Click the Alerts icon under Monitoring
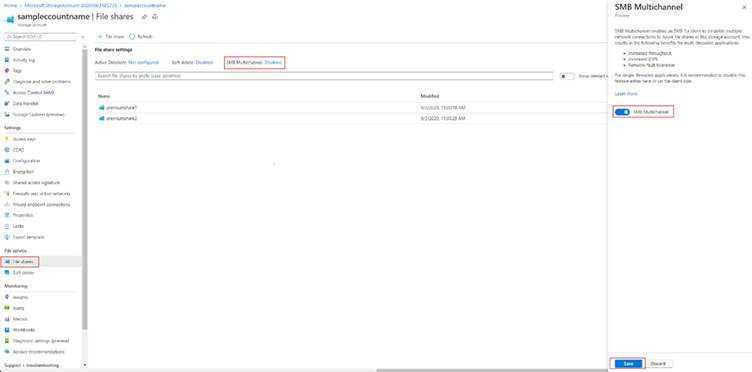Viewport: 752px width, 372px height. coord(7,308)
